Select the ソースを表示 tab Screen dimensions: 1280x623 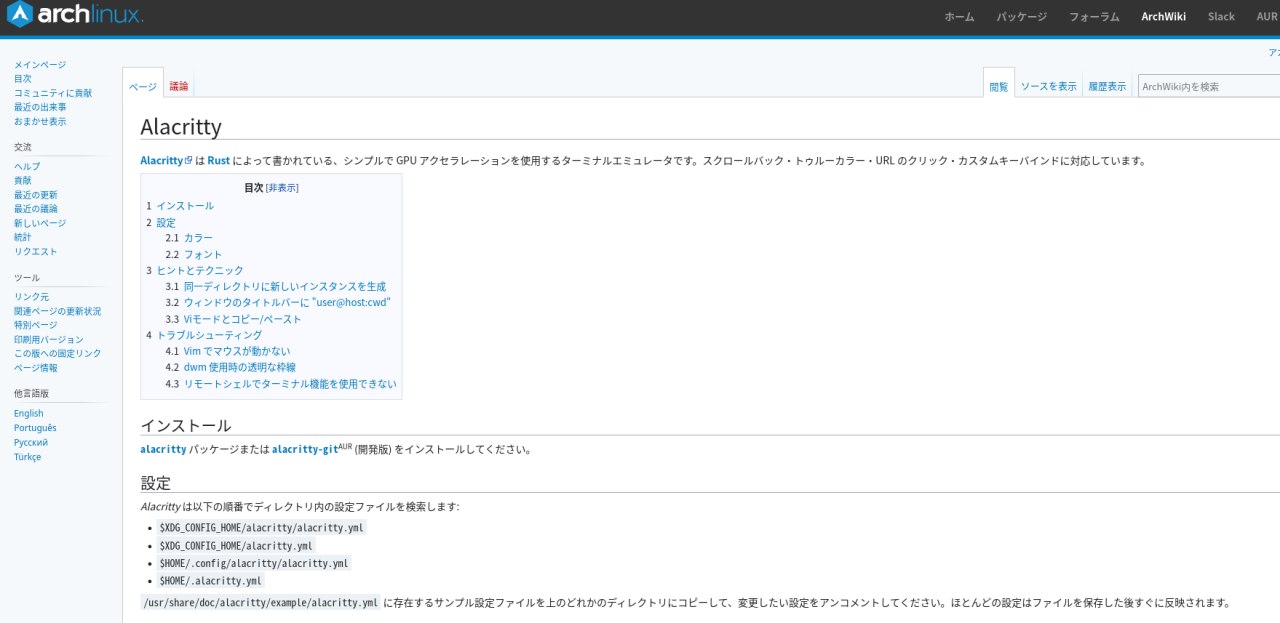[1049, 86]
